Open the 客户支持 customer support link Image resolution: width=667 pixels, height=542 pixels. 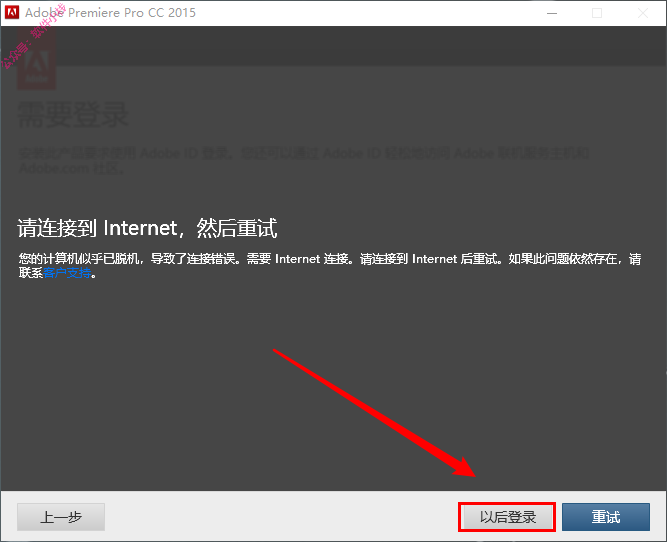click(67, 273)
